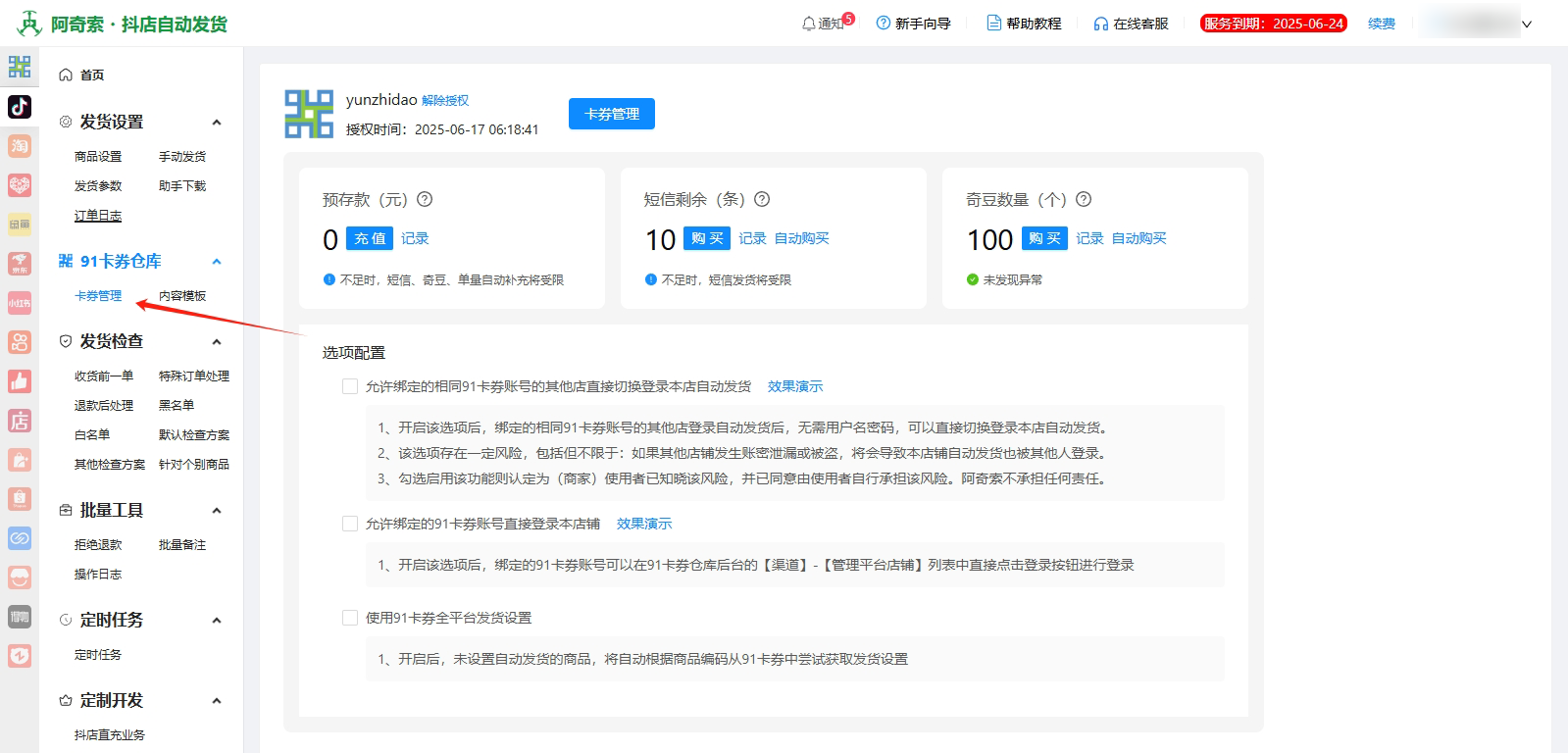Open 白名单 menu item

coord(92,435)
